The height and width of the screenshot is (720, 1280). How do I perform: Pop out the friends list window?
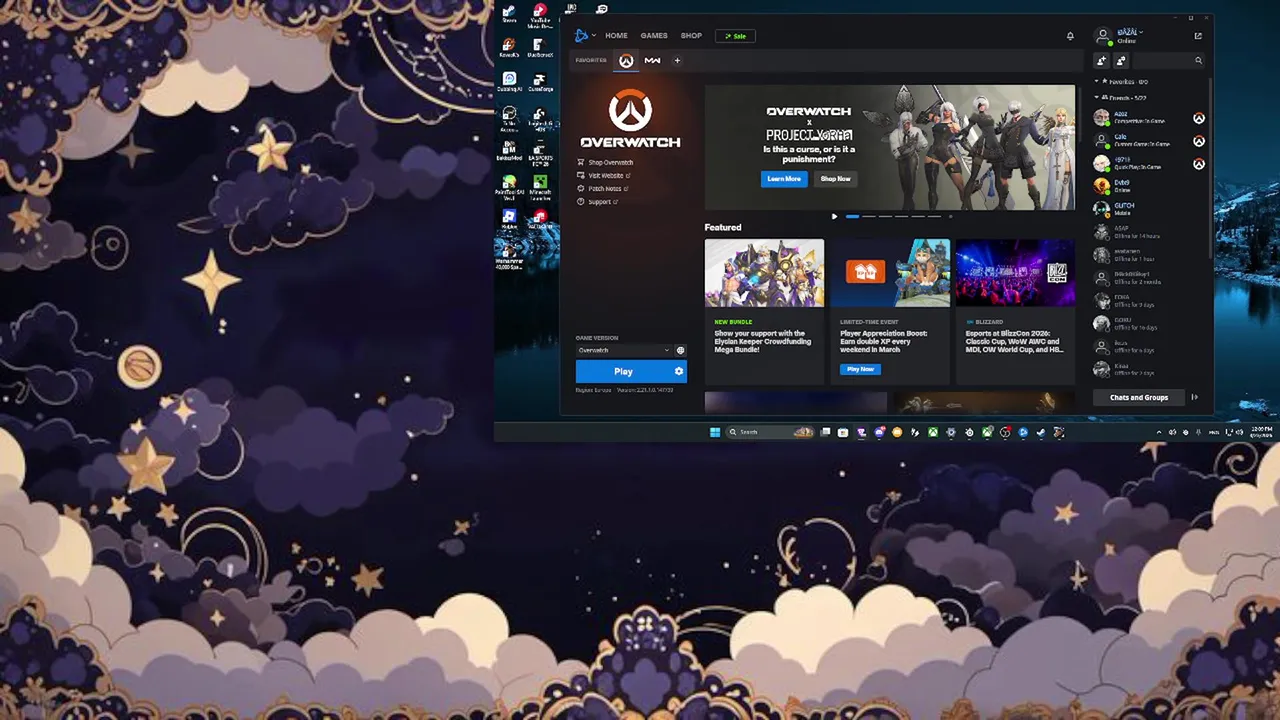(1198, 36)
